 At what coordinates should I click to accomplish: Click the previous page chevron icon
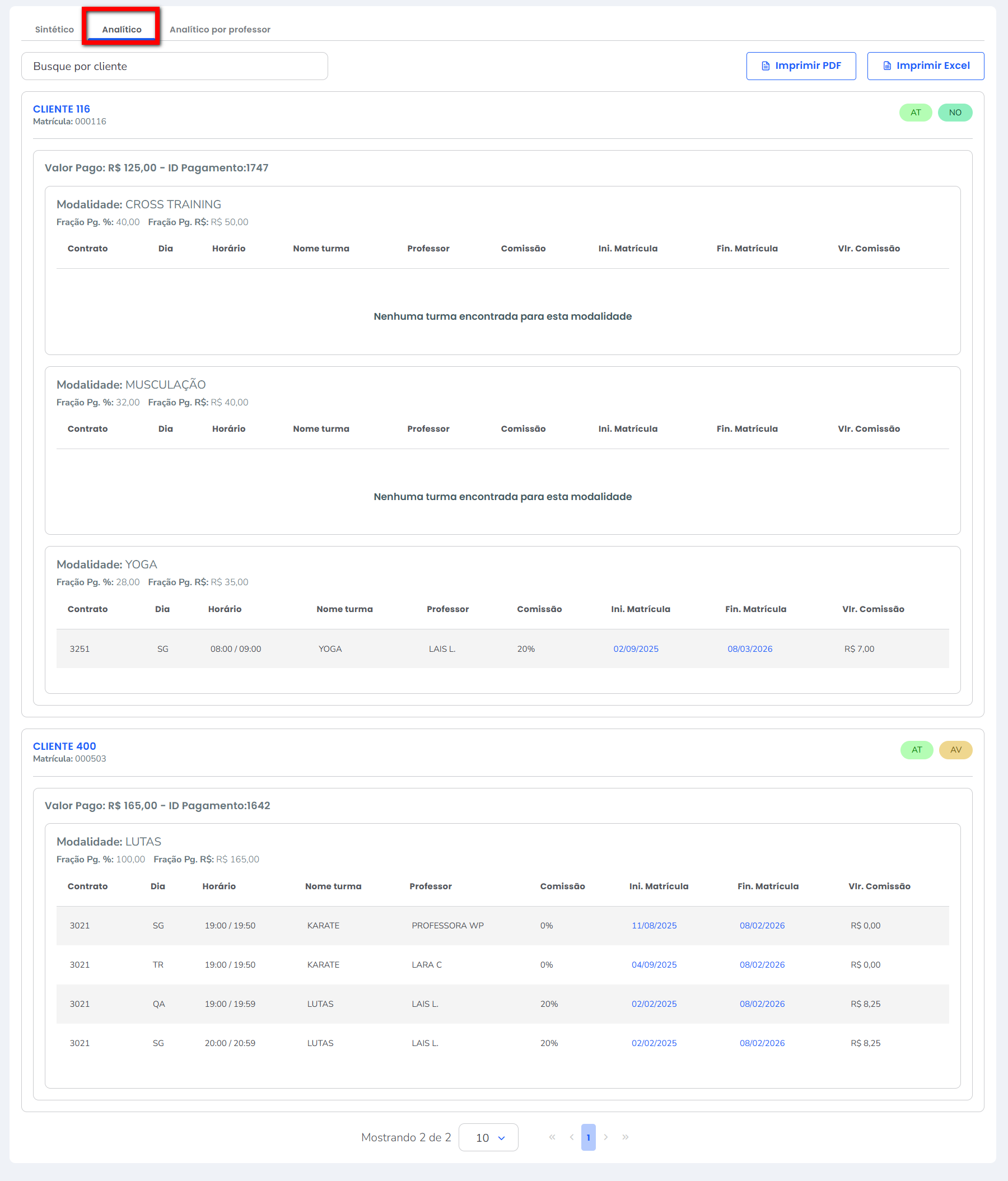pyautogui.click(x=571, y=1137)
